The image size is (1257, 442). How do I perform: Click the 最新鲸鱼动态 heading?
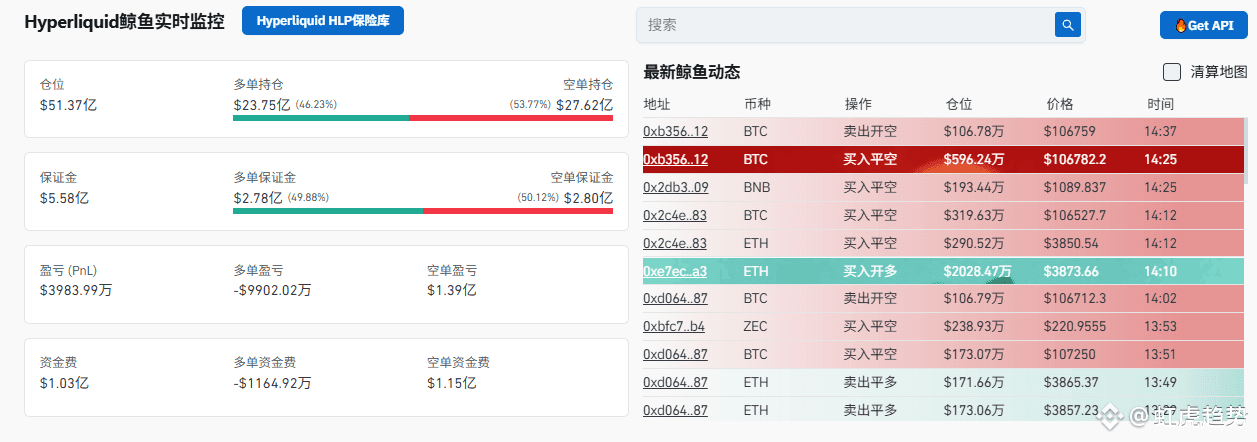coord(692,72)
